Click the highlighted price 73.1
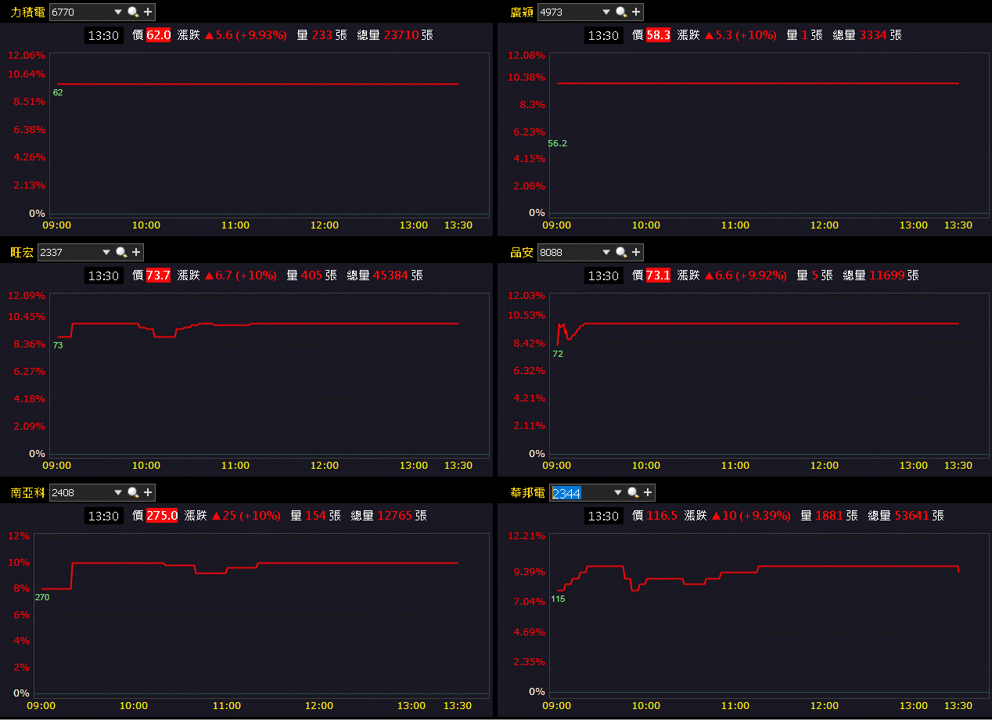The image size is (992, 720). point(658,275)
